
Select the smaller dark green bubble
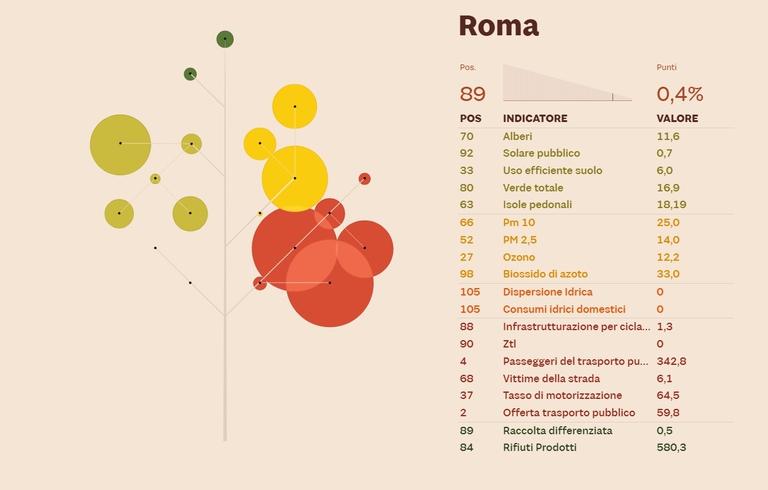click(x=190, y=74)
